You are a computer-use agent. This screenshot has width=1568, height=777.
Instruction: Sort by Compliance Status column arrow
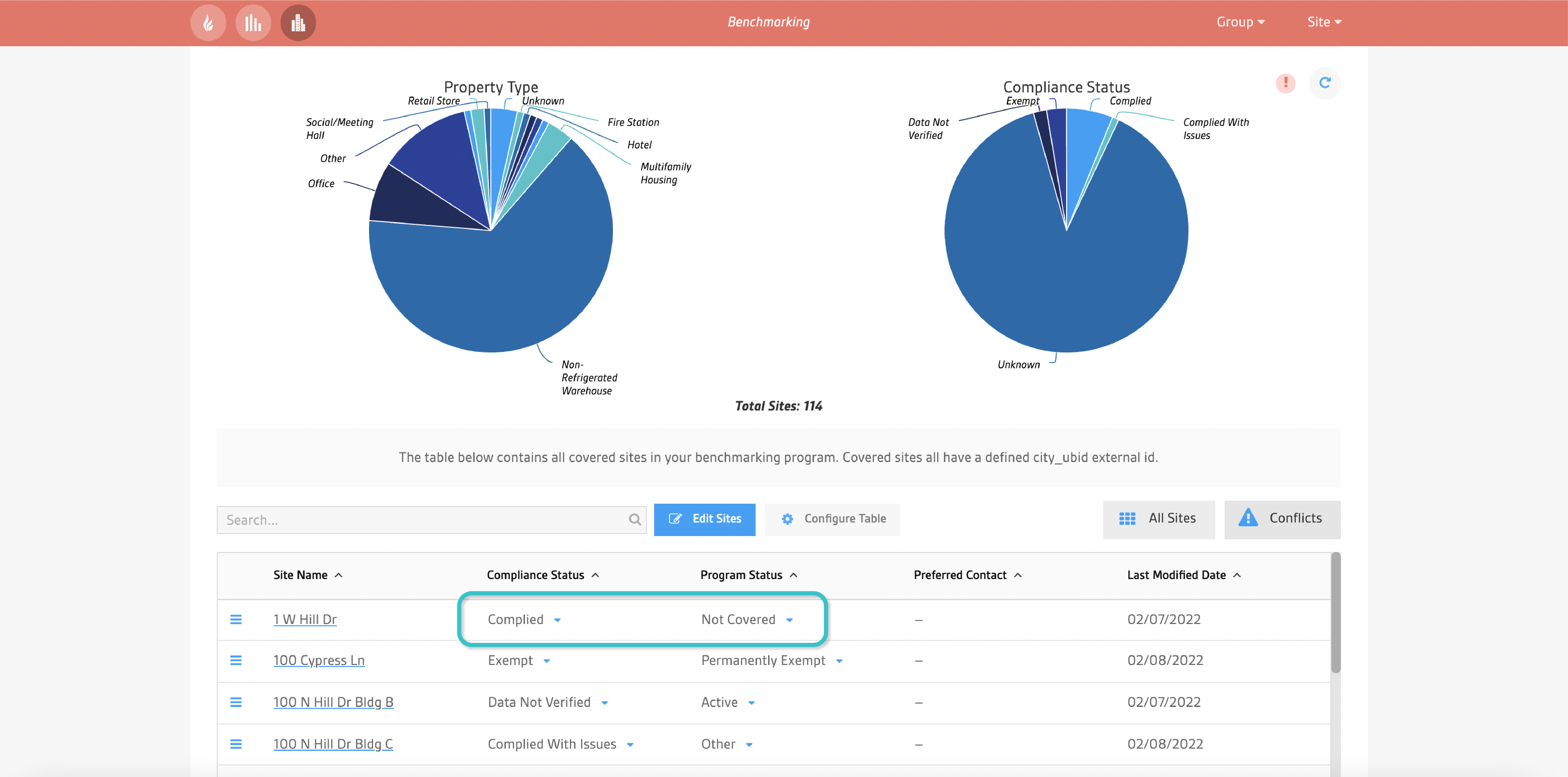(595, 576)
